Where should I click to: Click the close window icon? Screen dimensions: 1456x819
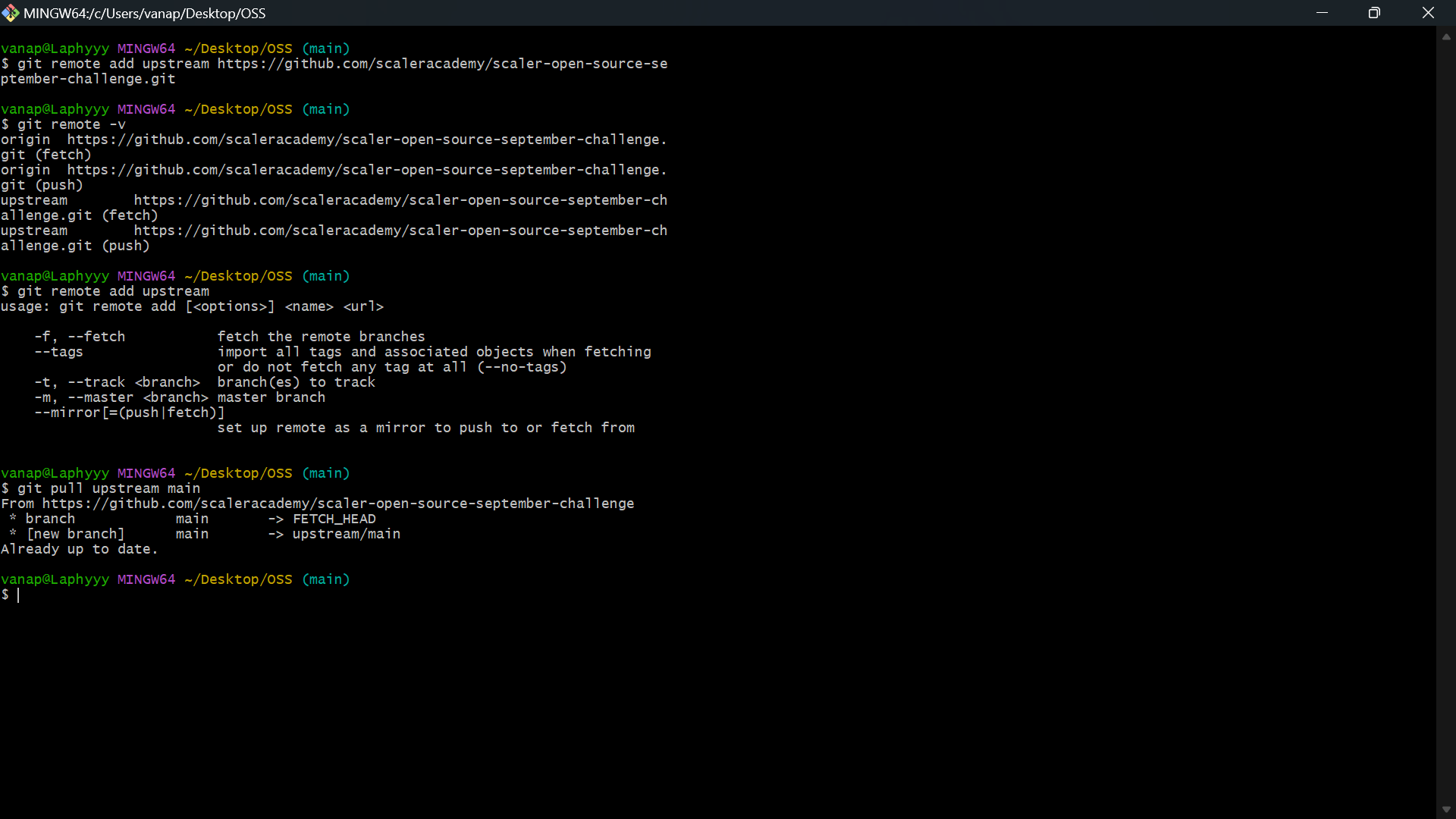coord(1429,13)
